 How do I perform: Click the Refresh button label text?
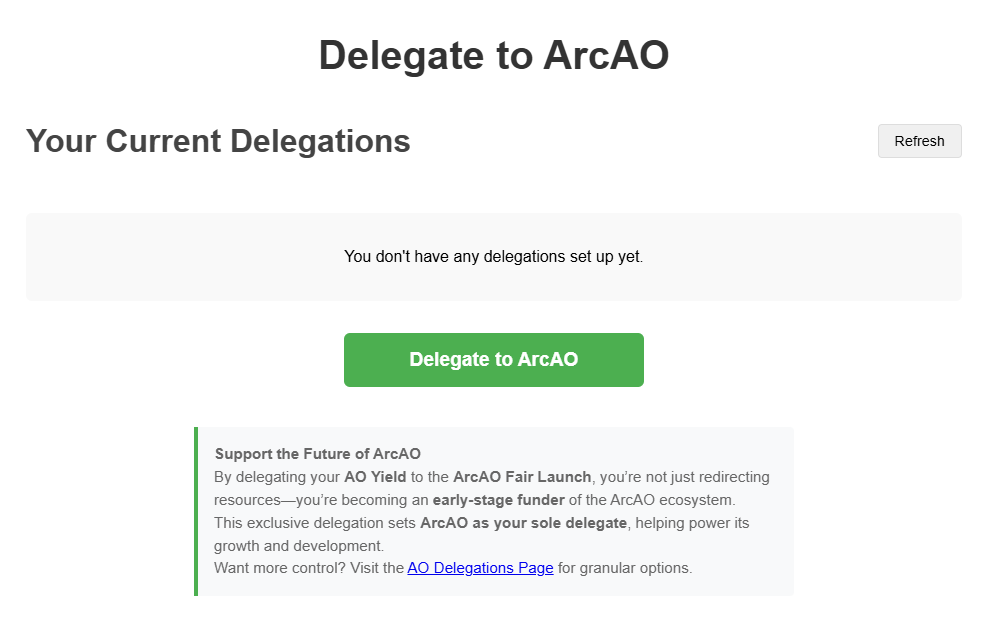(x=918, y=141)
